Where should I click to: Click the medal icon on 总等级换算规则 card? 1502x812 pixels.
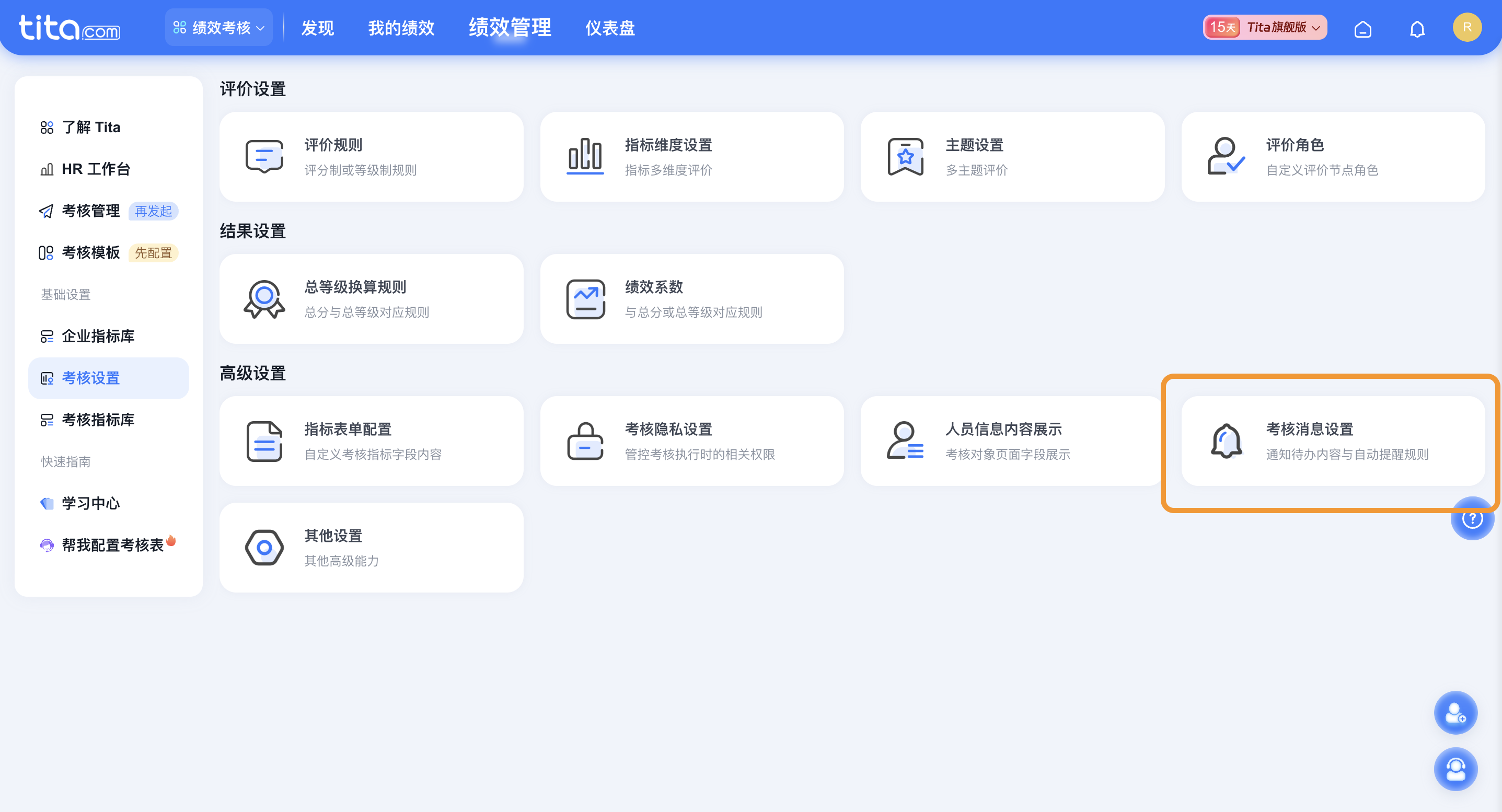[264, 298]
